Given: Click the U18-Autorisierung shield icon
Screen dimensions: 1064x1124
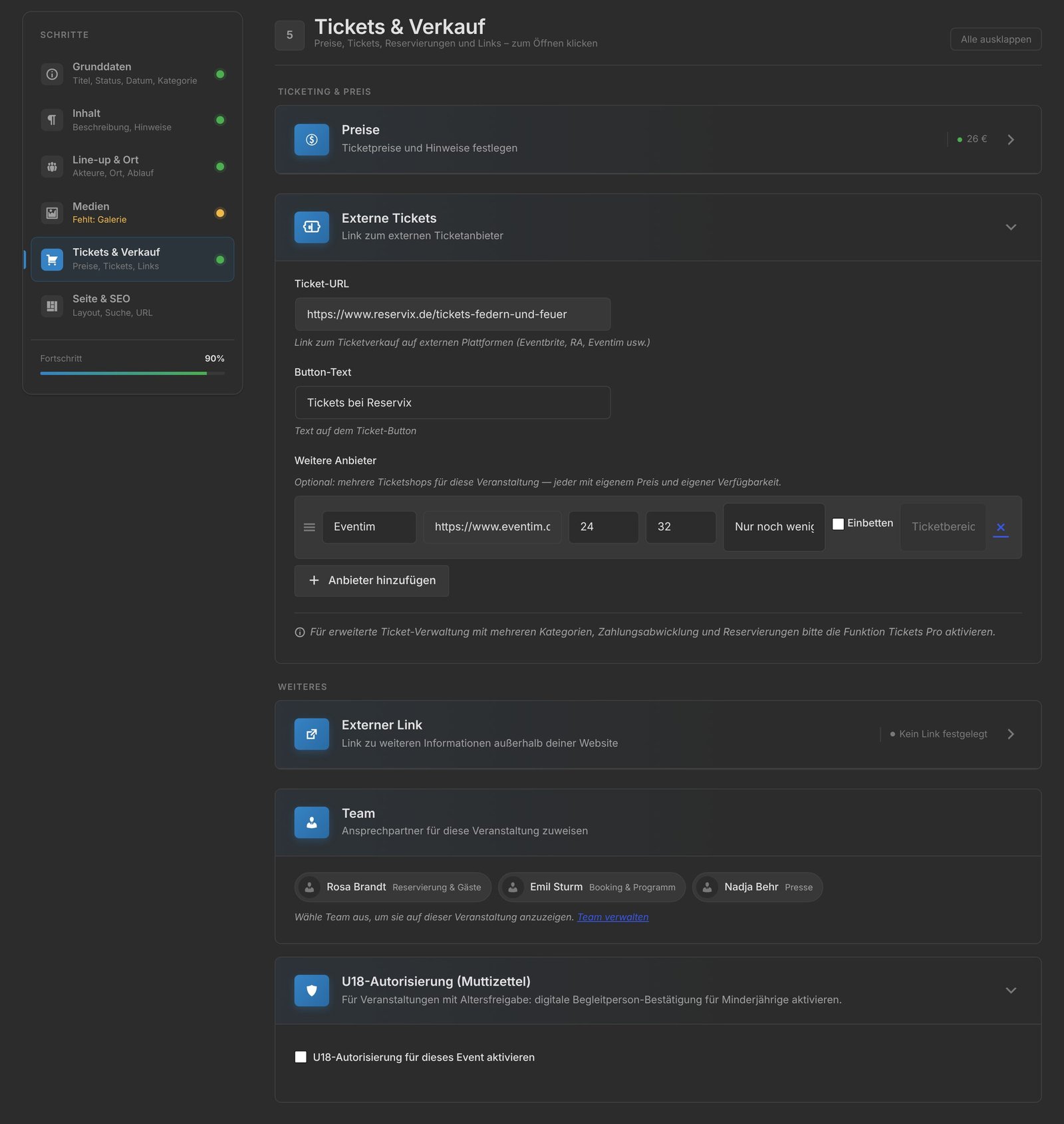Looking at the screenshot, I should (x=312, y=991).
